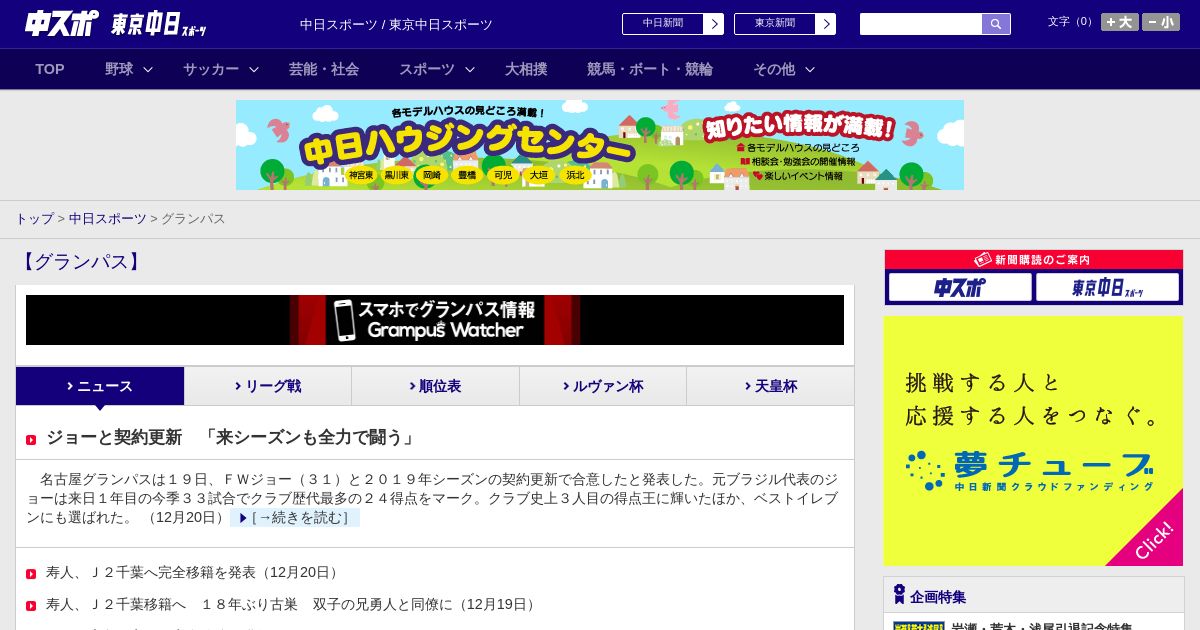Click the 中スポ subscription button in sidebar
The width and height of the screenshot is (1200, 630).
(x=960, y=287)
